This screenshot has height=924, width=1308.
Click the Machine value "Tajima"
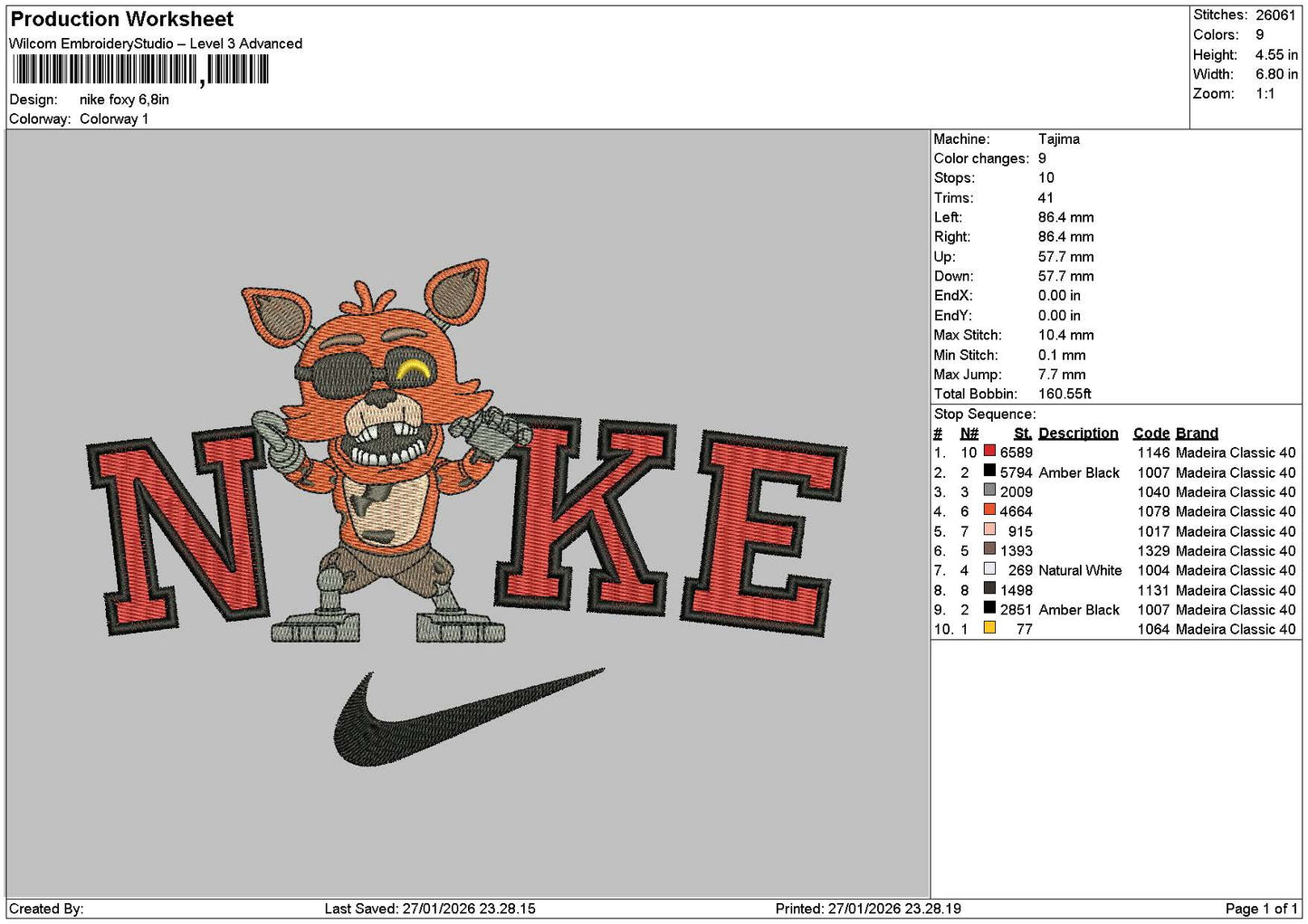pos(1059,138)
